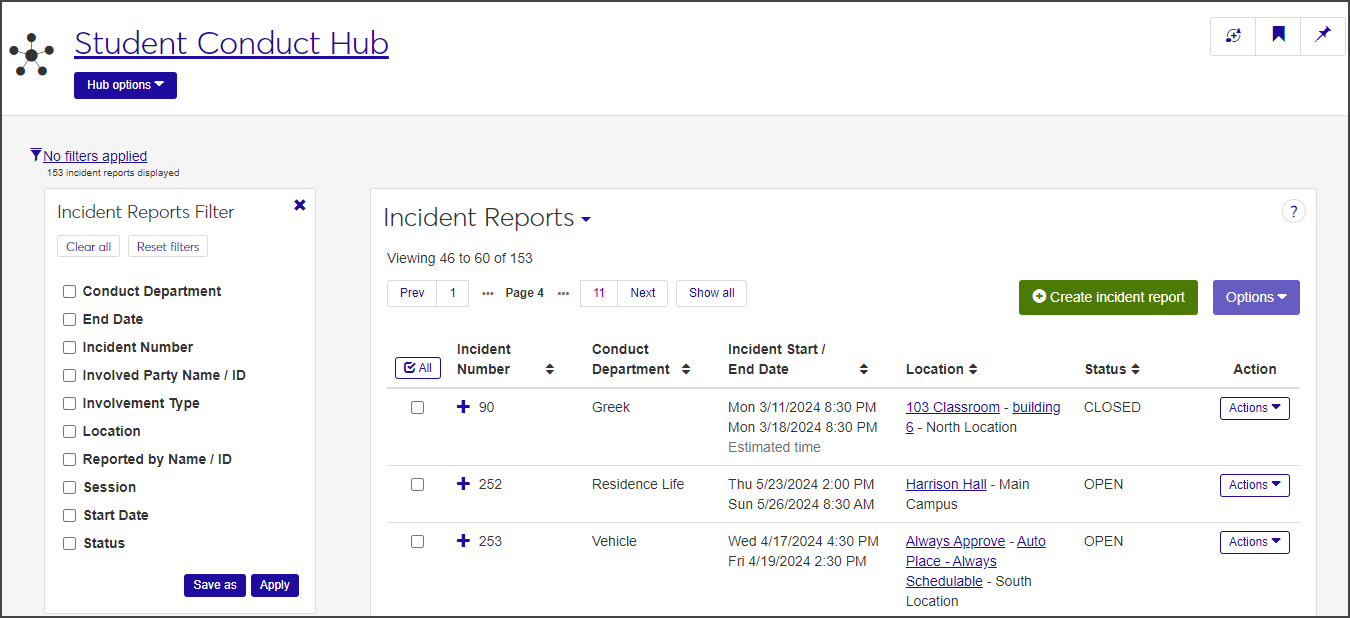Open the Harrison Hall location link
This screenshot has height=618, width=1350.
(x=946, y=484)
